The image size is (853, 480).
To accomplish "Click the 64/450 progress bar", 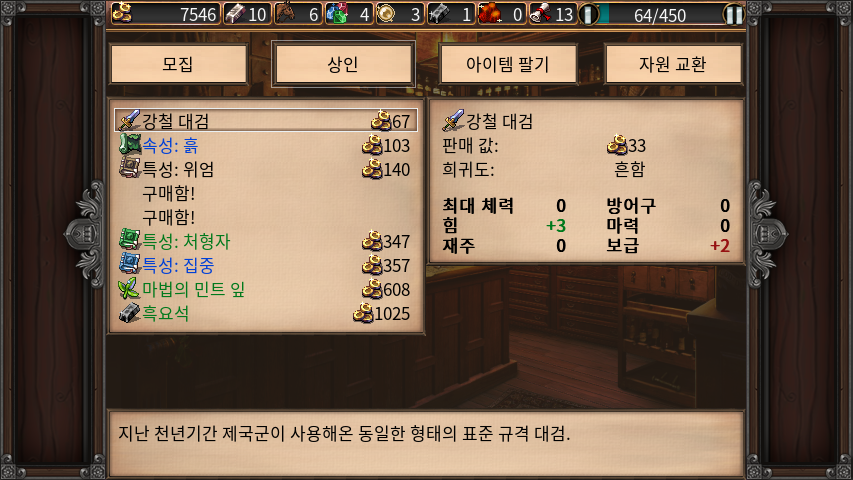I will click(x=660, y=15).
